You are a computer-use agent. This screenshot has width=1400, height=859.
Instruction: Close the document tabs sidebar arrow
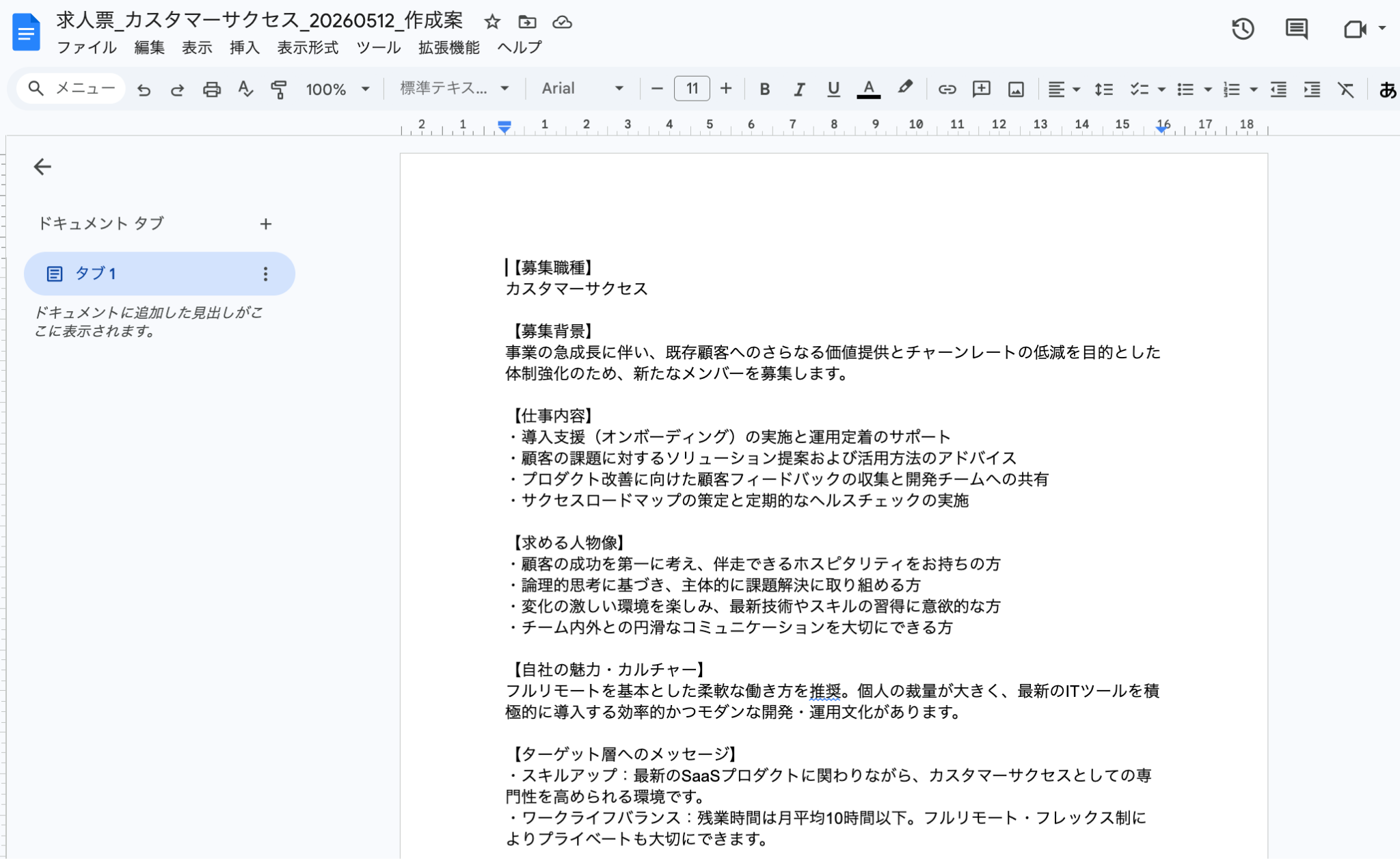pos(42,167)
